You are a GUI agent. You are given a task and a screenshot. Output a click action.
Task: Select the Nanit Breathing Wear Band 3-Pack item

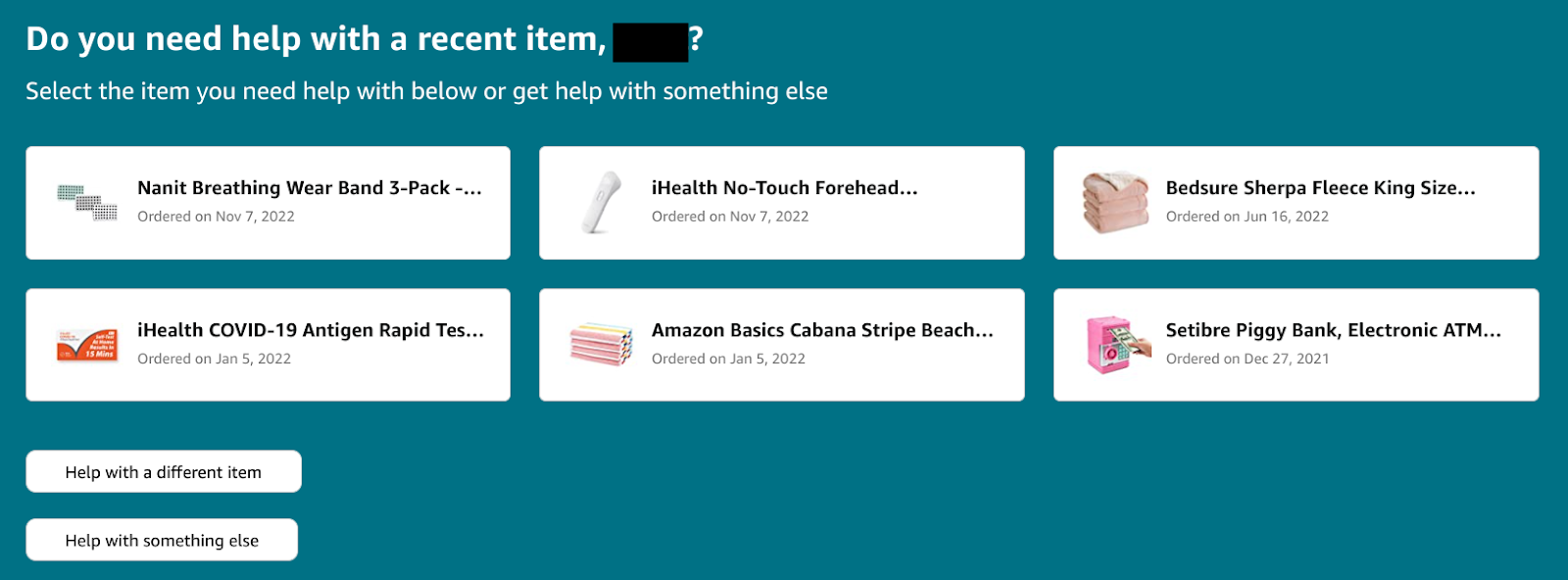[269, 202]
